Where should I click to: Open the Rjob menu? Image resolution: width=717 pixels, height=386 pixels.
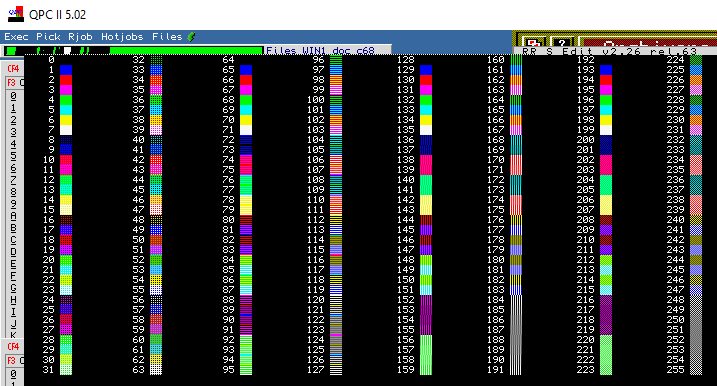pos(80,37)
